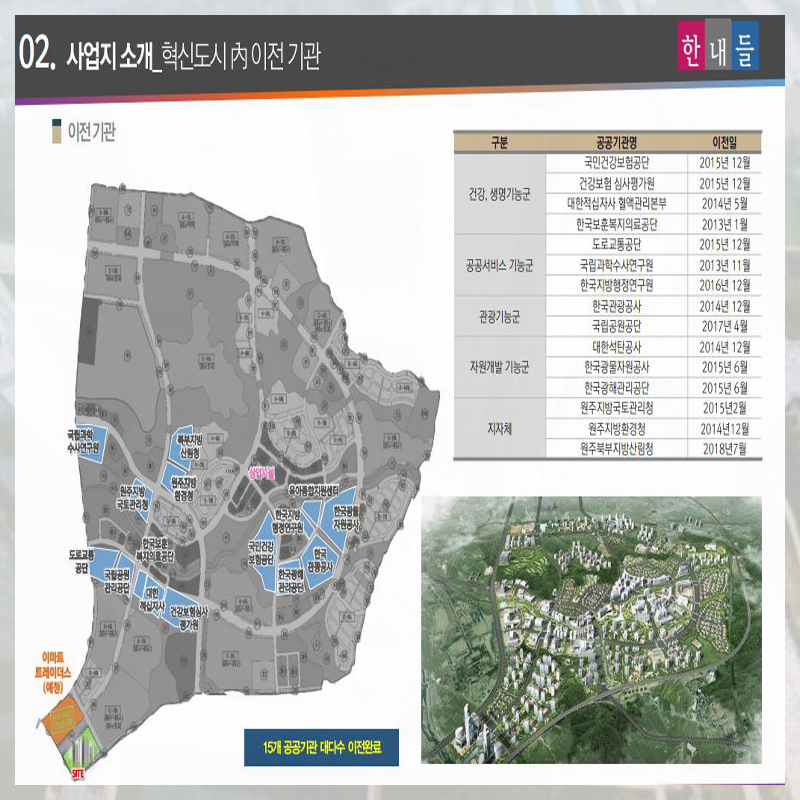Click the 2013년 11월 date cell
The width and height of the screenshot is (800, 800).
[724, 265]
